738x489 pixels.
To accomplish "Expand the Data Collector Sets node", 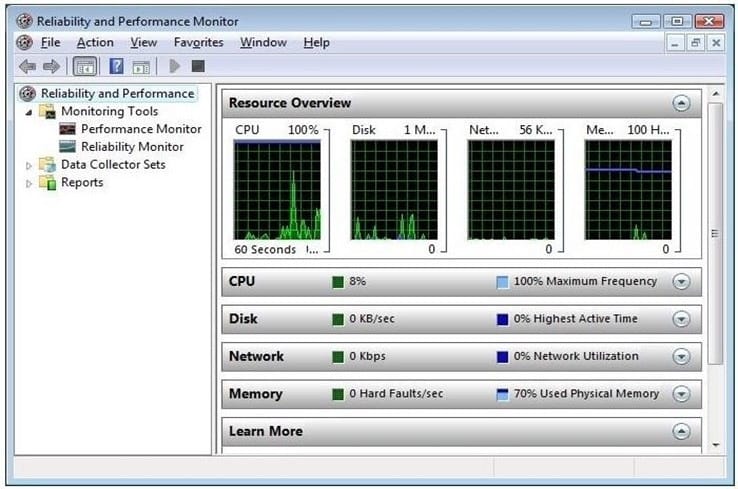I will pyautogui.click(x=29, y=165).
